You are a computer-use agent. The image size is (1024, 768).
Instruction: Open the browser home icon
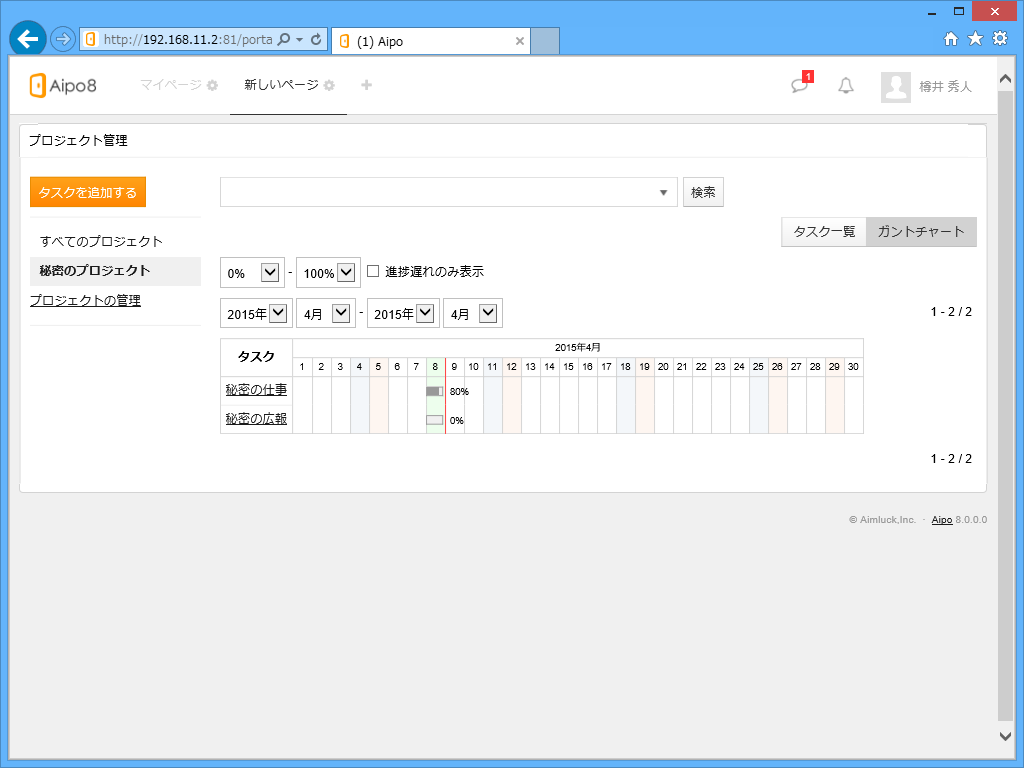pyautogui.click(x=951, y=39)
